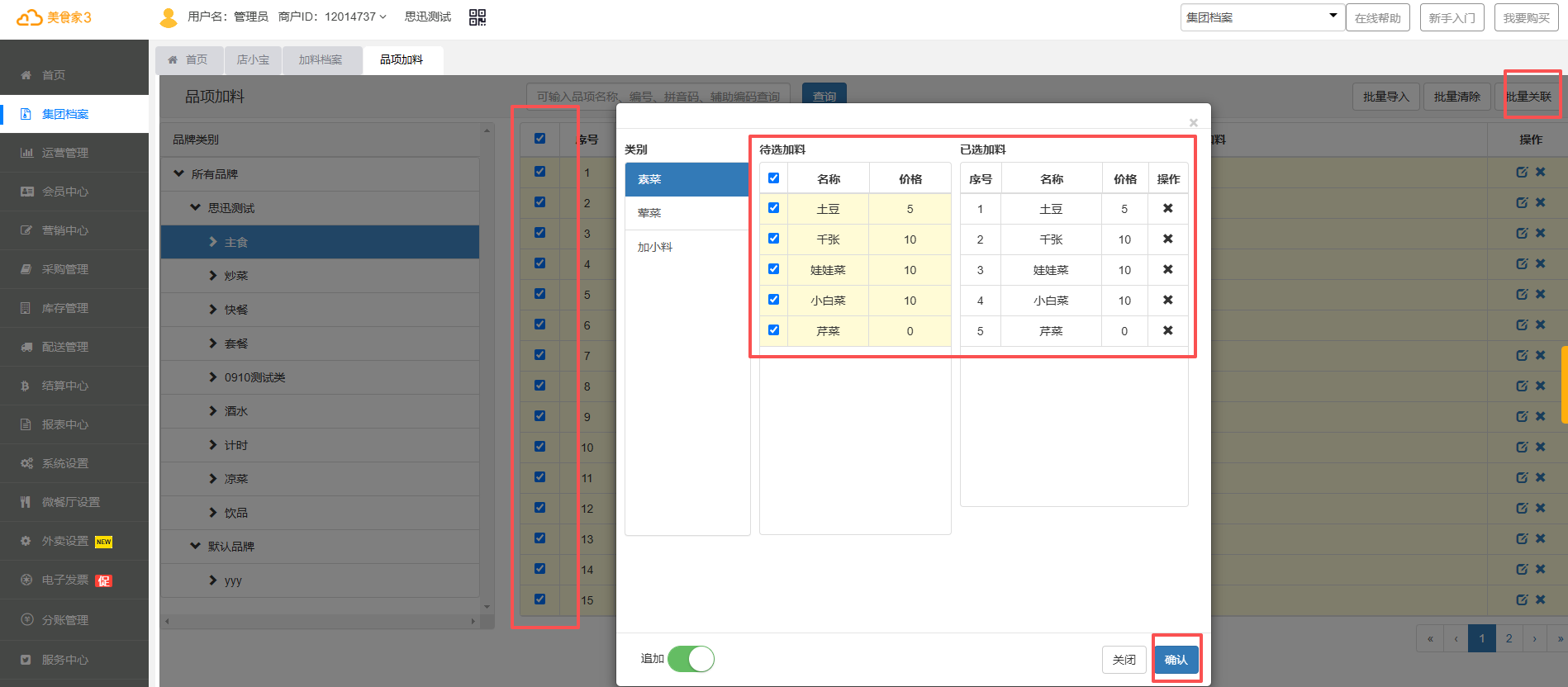This screenshot has width=1568, height=687.
Task: Remove 土豆 from selected toppings list
Action: 1167,209
